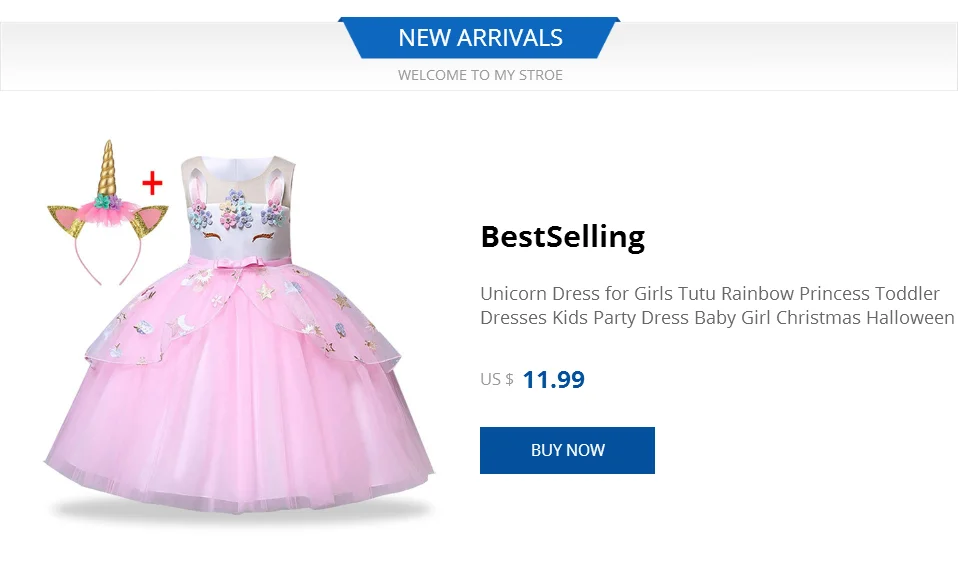Open the Unicorn Dress product title link
Screen dimensions: 958x583
717,306
